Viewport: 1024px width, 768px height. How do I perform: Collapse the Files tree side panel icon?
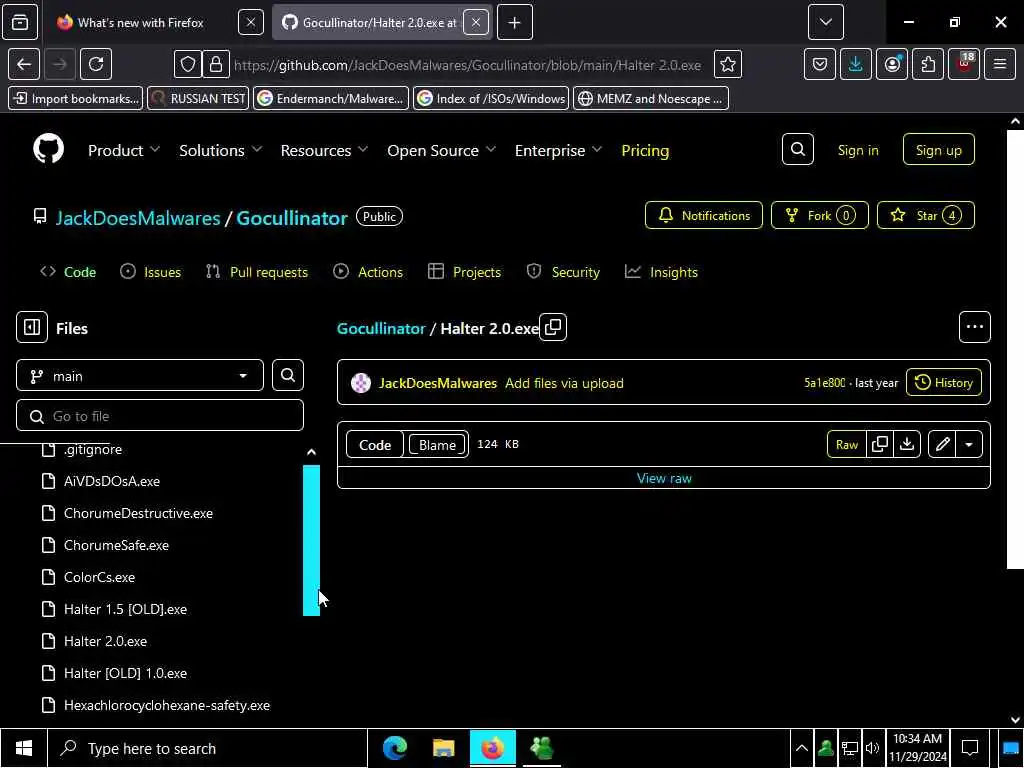coord(32,327)
